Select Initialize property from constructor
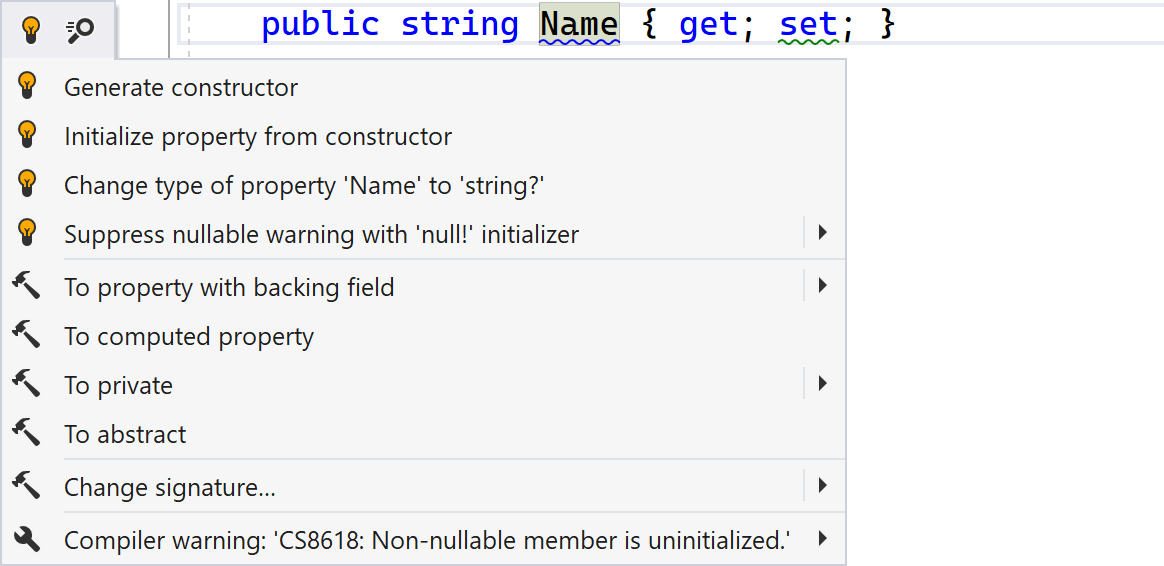 [258, 137]
